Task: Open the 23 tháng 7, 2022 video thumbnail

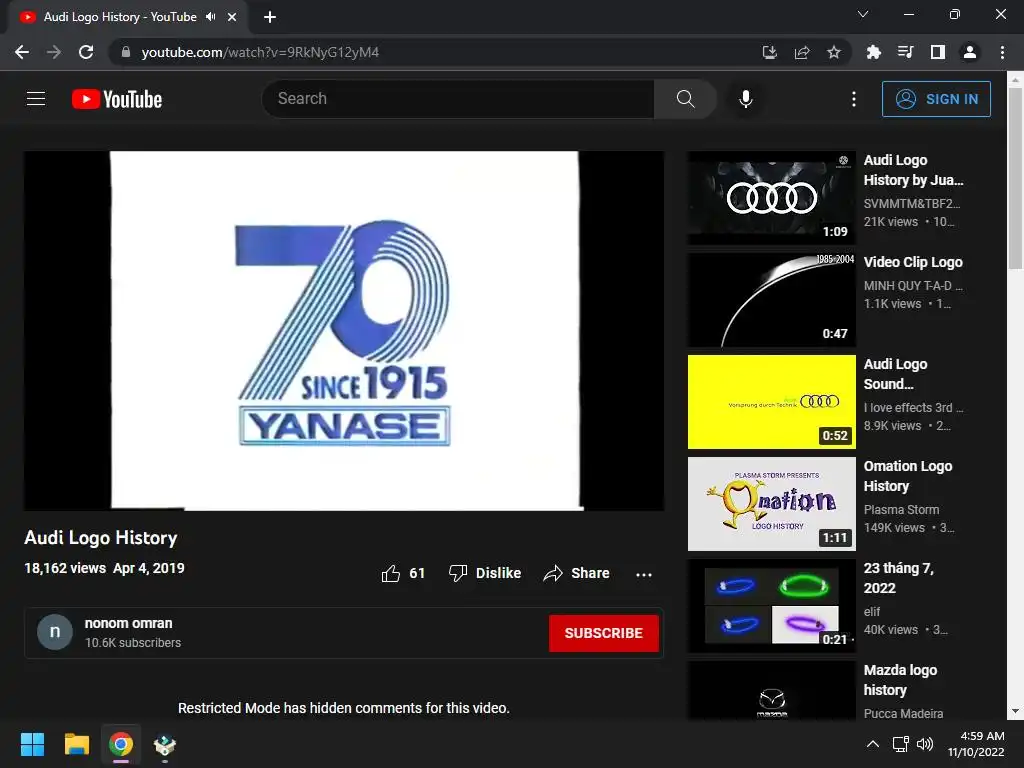Action: 771,606
